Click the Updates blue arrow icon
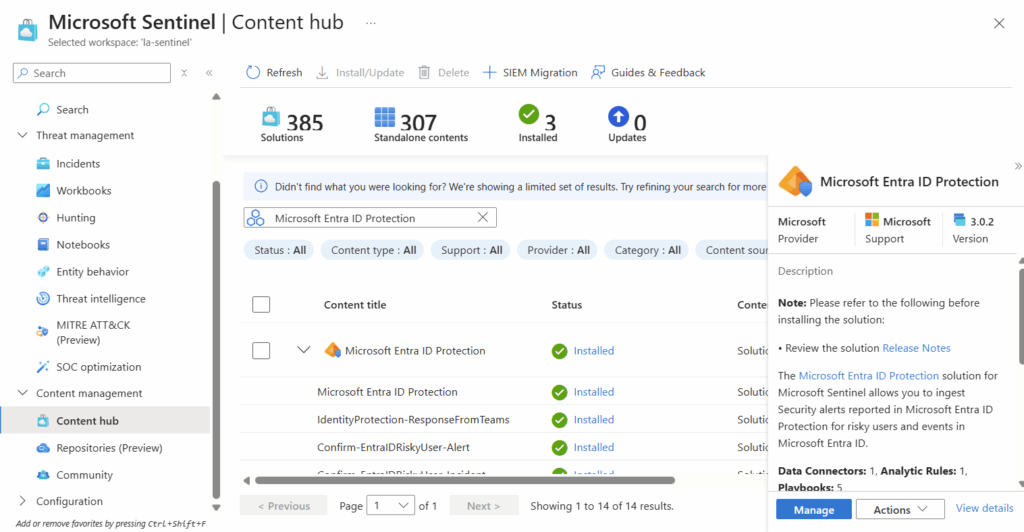1024x532 pixels. tap(618, 117)
